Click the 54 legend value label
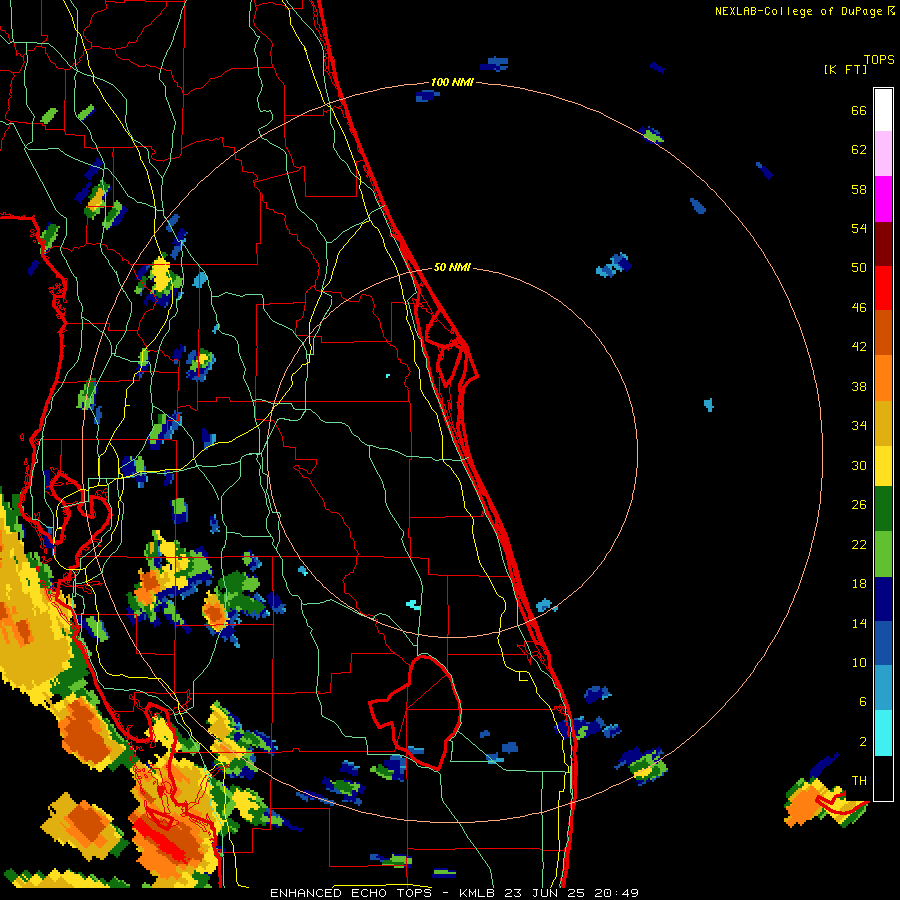The width and height of the screenshot is (900, 900). (859, 228)
